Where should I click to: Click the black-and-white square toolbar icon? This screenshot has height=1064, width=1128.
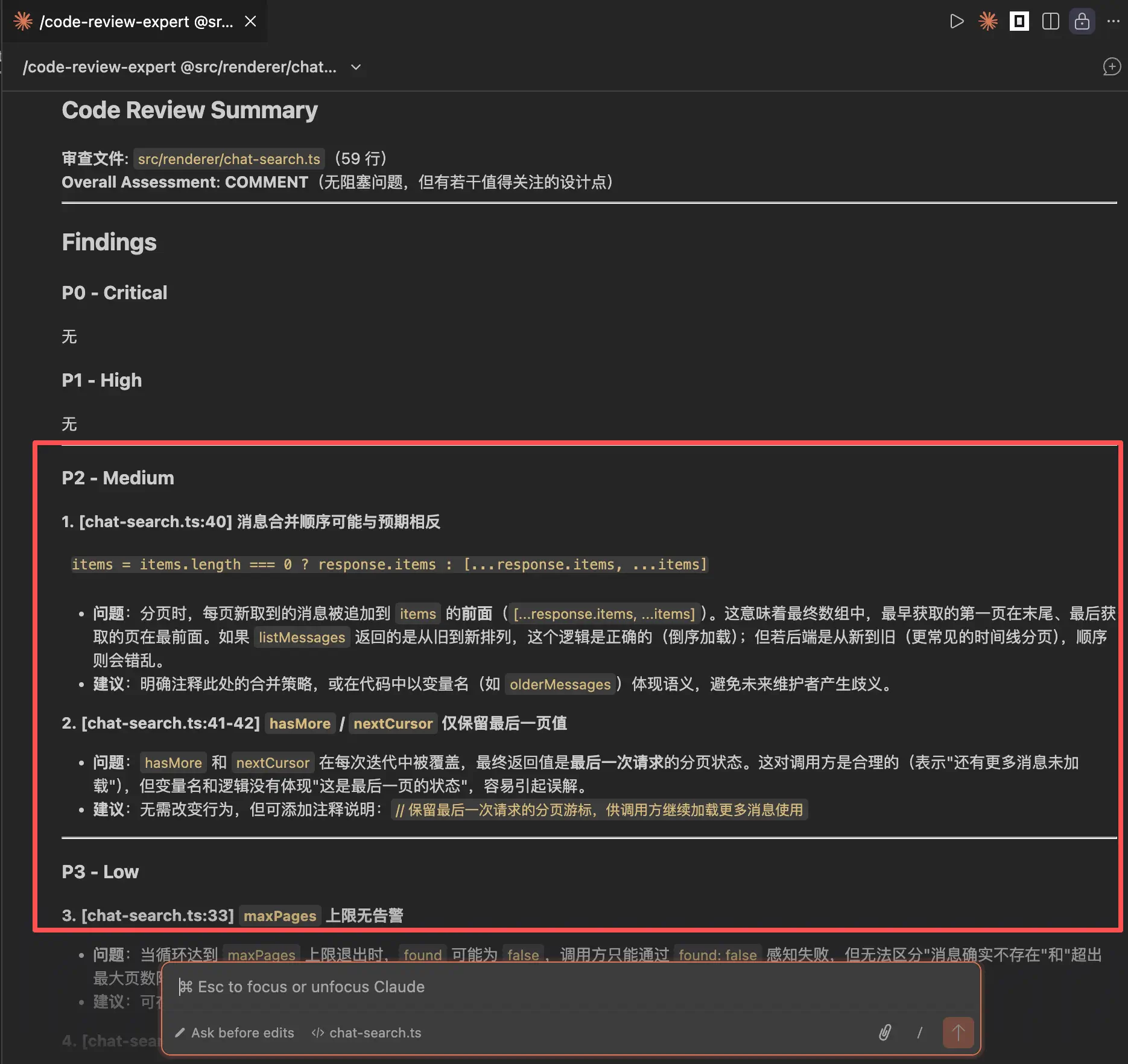[x=1019, y=22]
